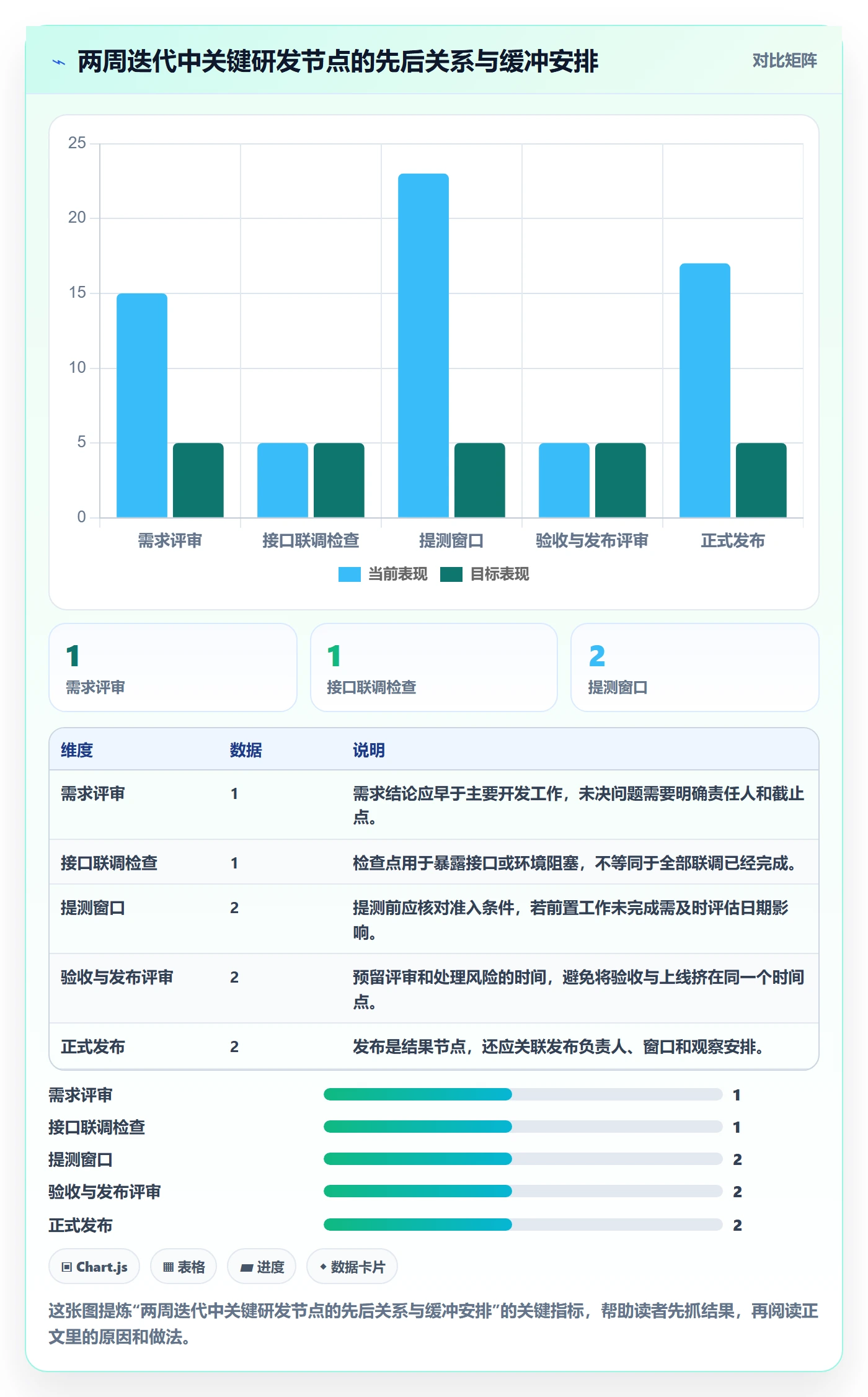Viewport: 868px width, 1397px height.
Task: Open the 接口联调检查 data card
Action: (434, 667)
